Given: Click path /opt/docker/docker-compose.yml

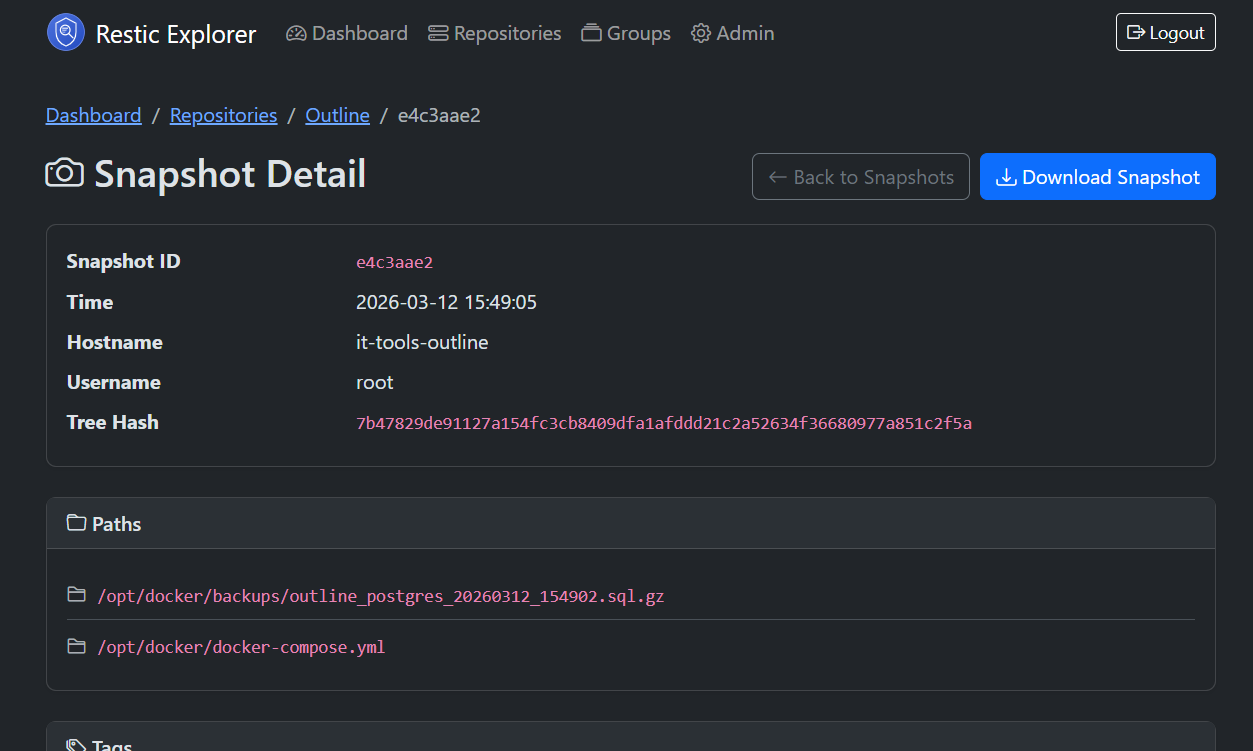Looking at the screenshot, I should 241,647.
